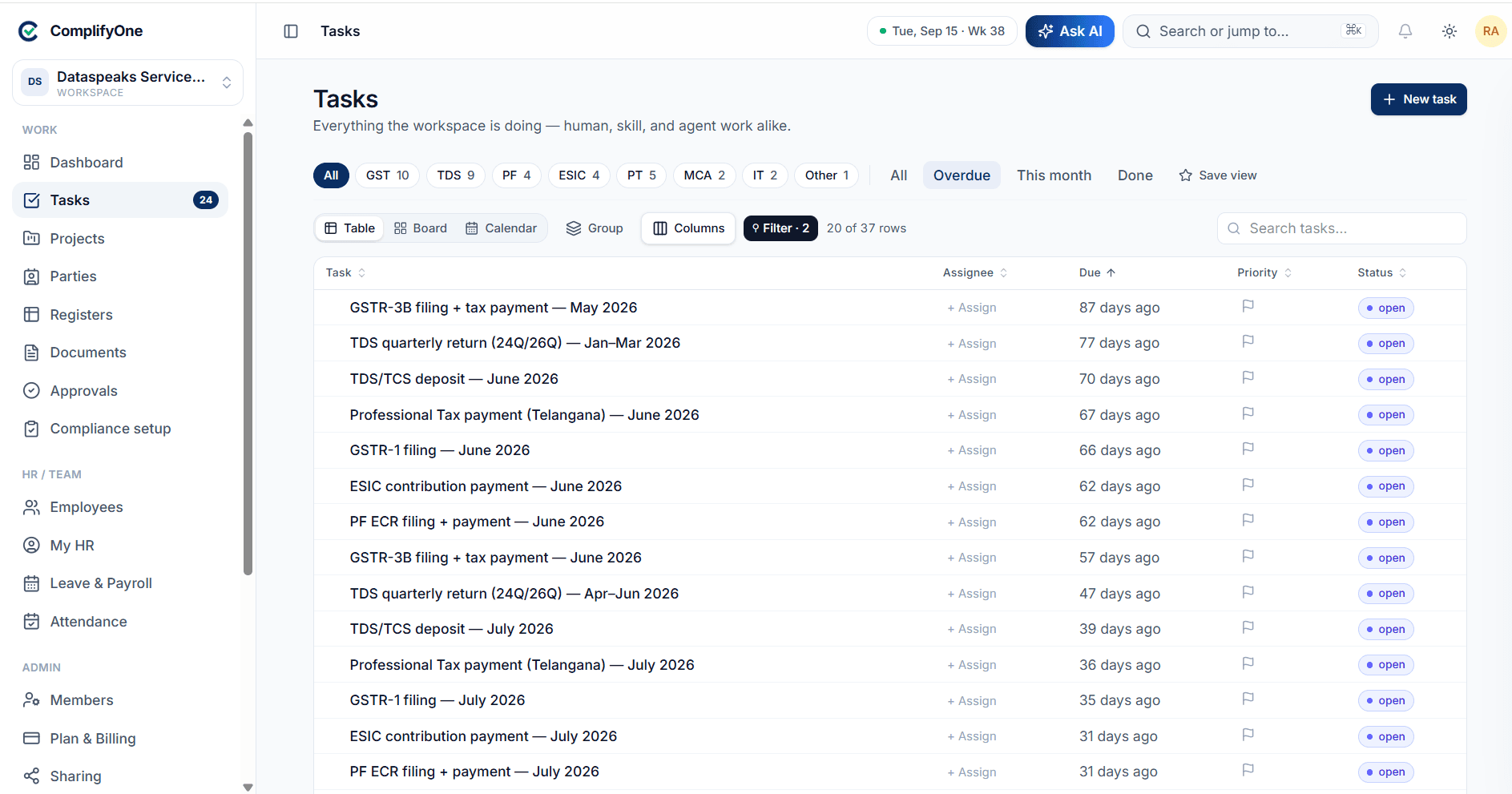
Task: Open Plan & Billing in the sidebar
Action: [x=120, y=739]
